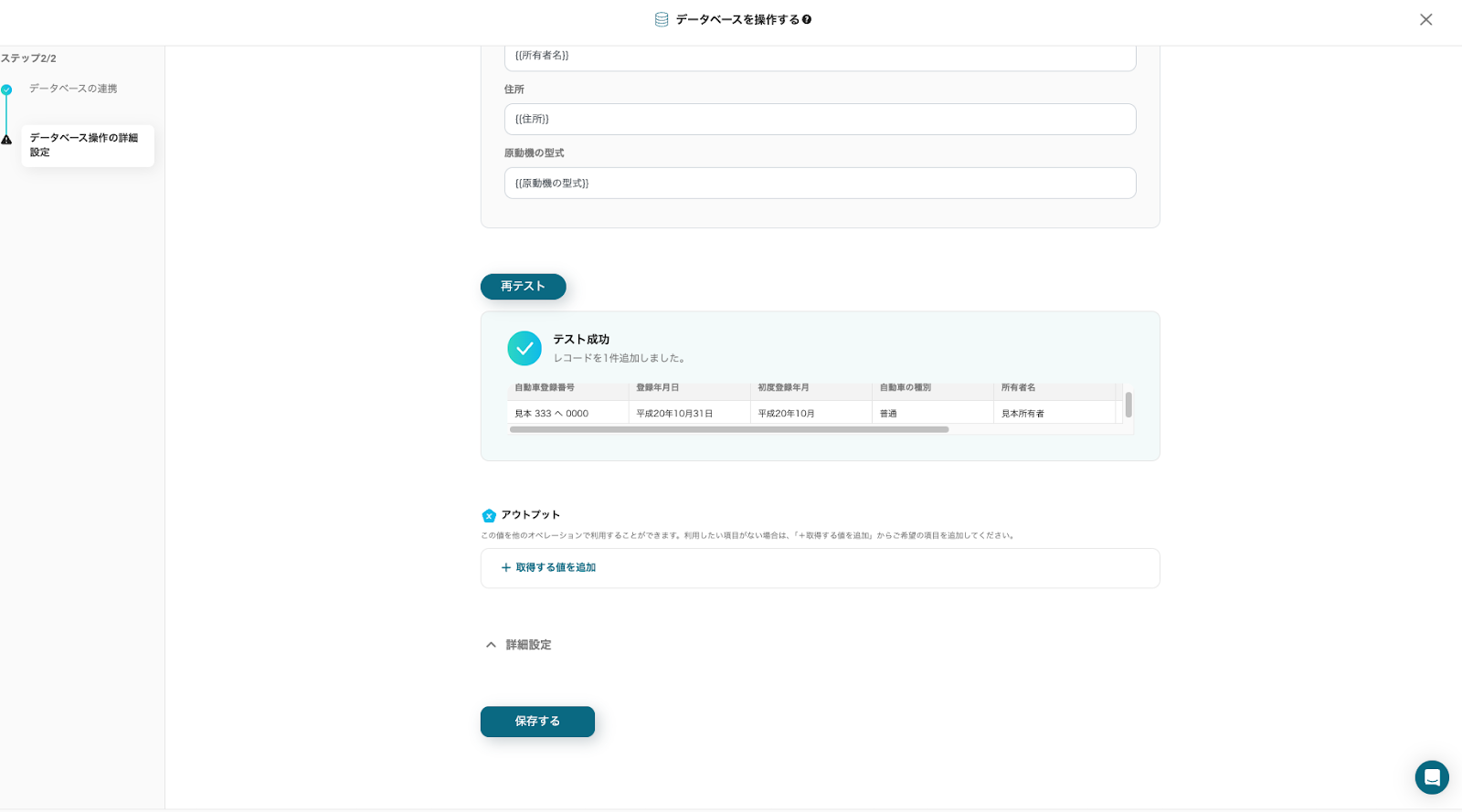1462x812 pixels.
Task: Click the 保存する button
Action: pos(537,722)
